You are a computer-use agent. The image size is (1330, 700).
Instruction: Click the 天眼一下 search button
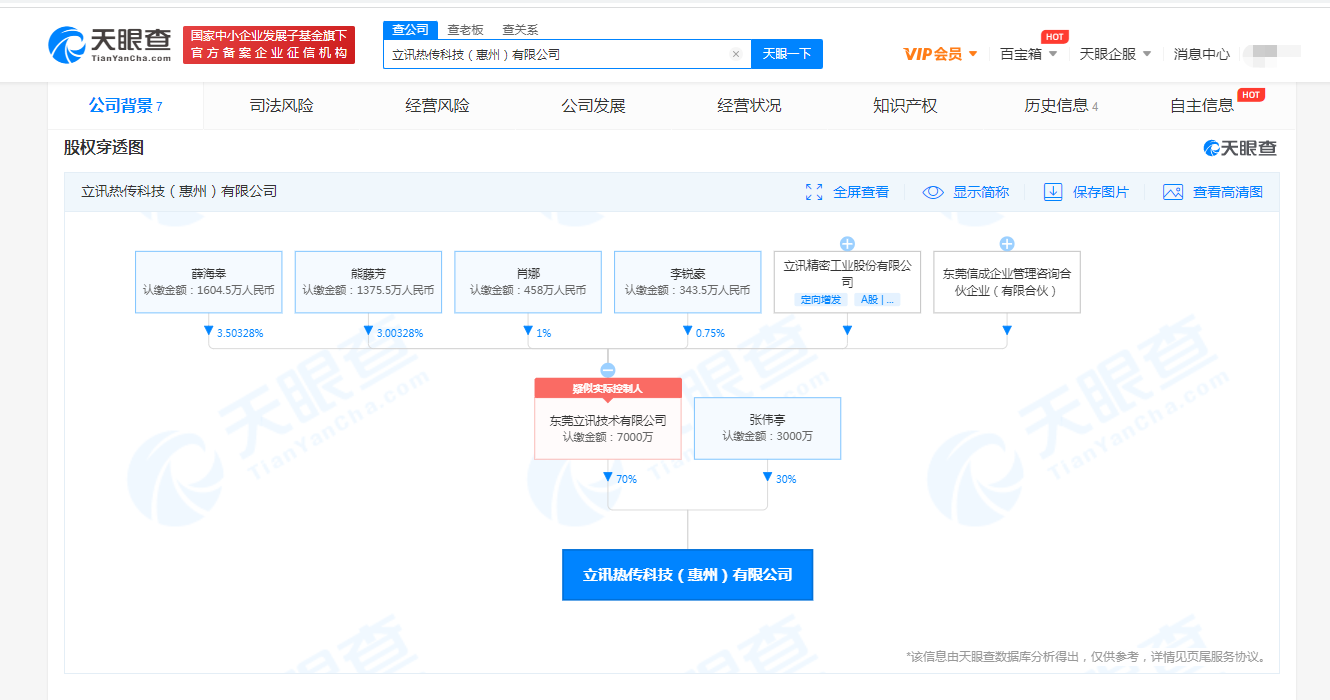(787, 54)
